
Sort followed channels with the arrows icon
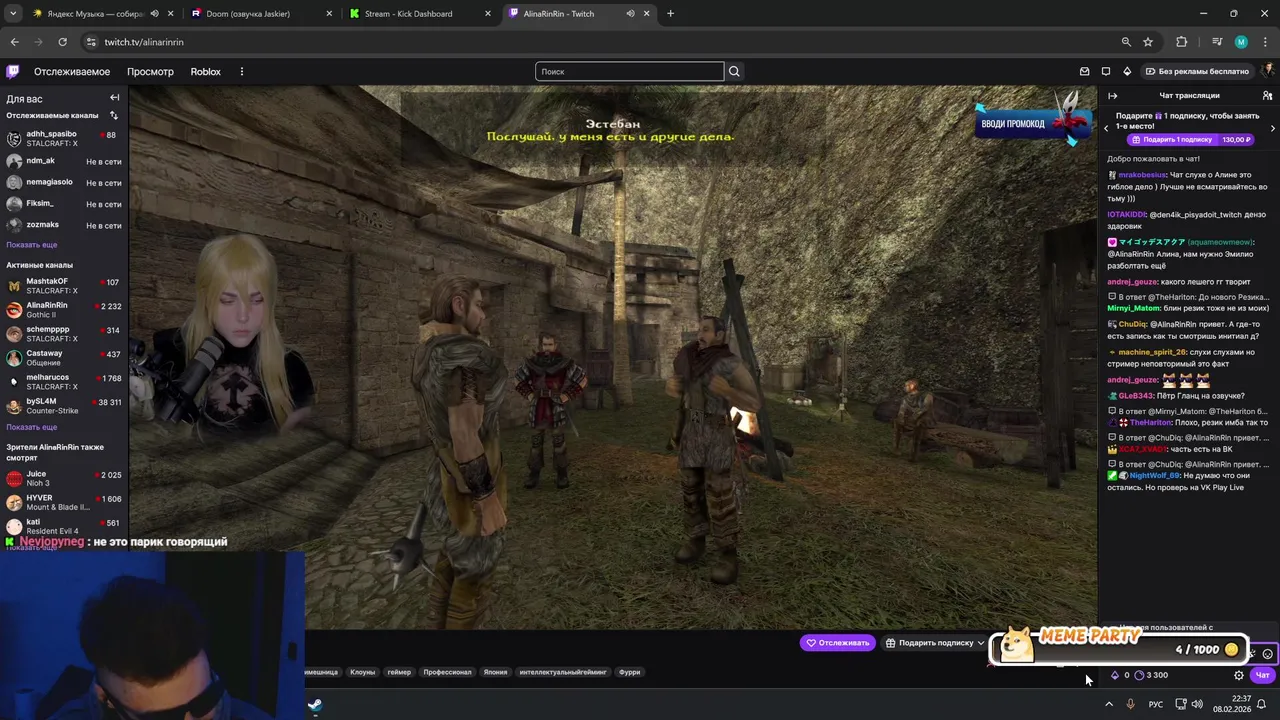(x=114, y=116)
